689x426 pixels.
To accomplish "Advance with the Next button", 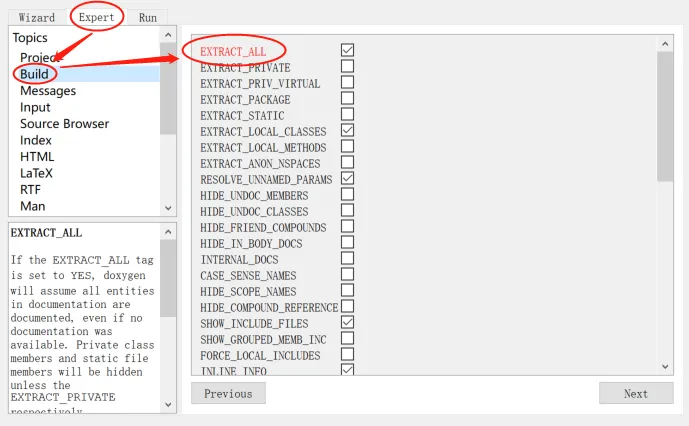I will point(636,393).
